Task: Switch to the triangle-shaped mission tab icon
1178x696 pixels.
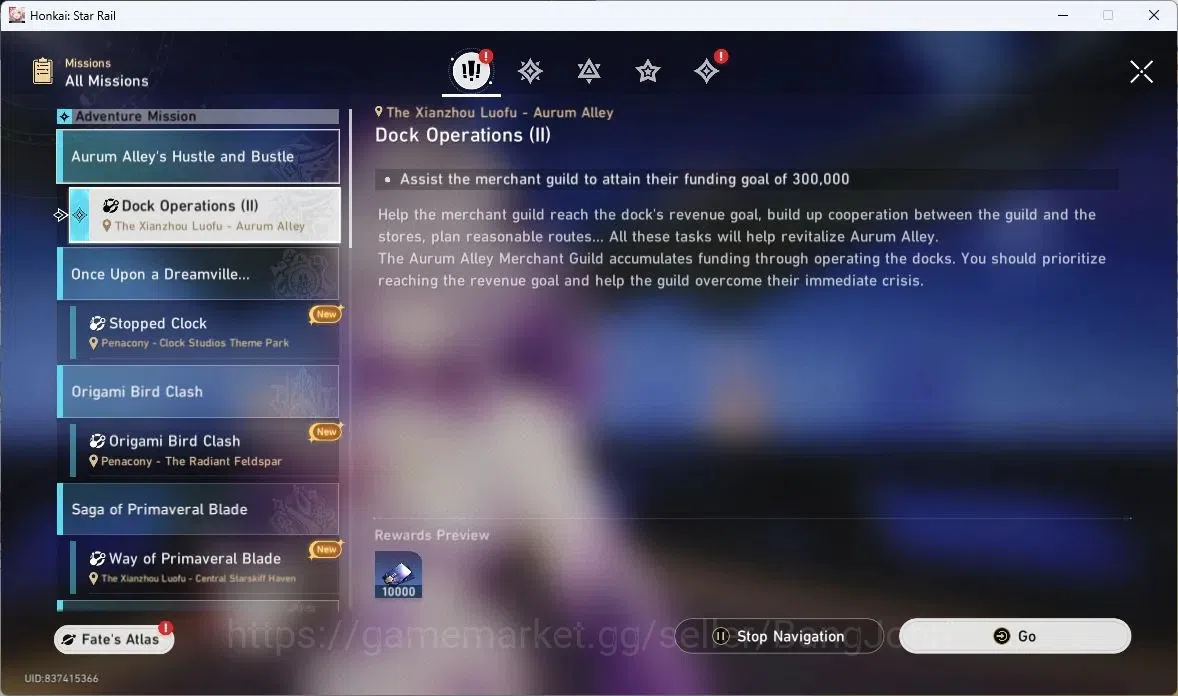Action: (x=589, y=71)
